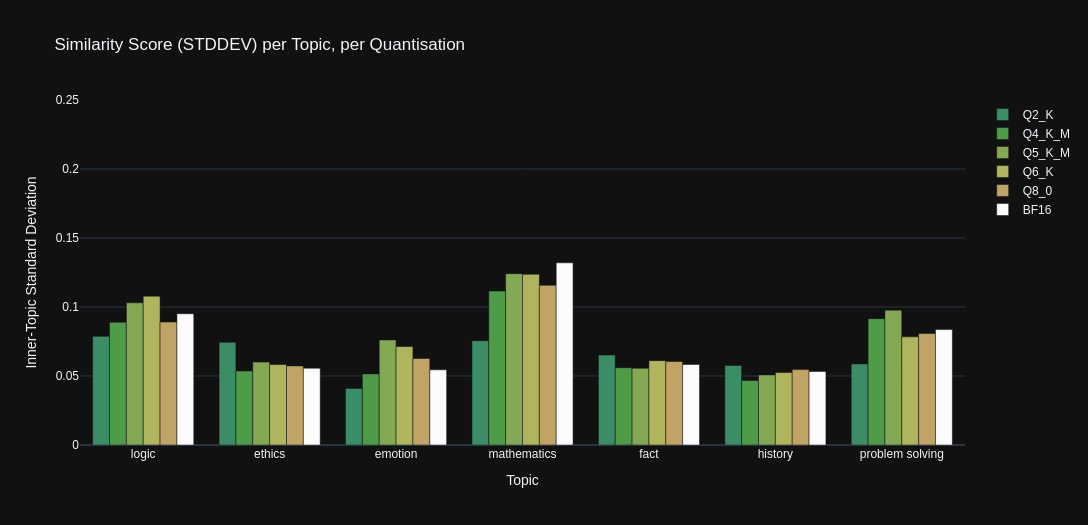Click the 'ethics' x-axis label
The image size is (1088, 525).
click(x=269, y=454)
